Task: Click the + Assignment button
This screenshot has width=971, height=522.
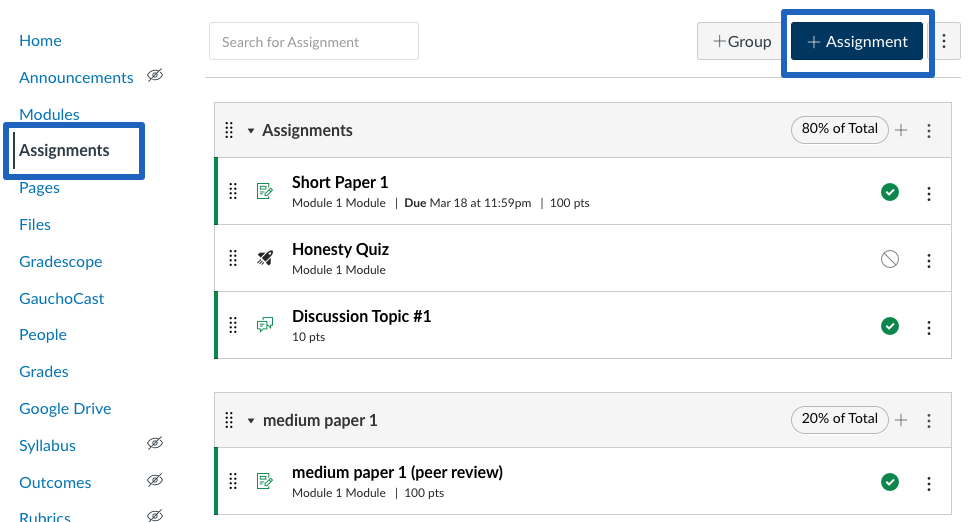Action: [x=857, y=41]
